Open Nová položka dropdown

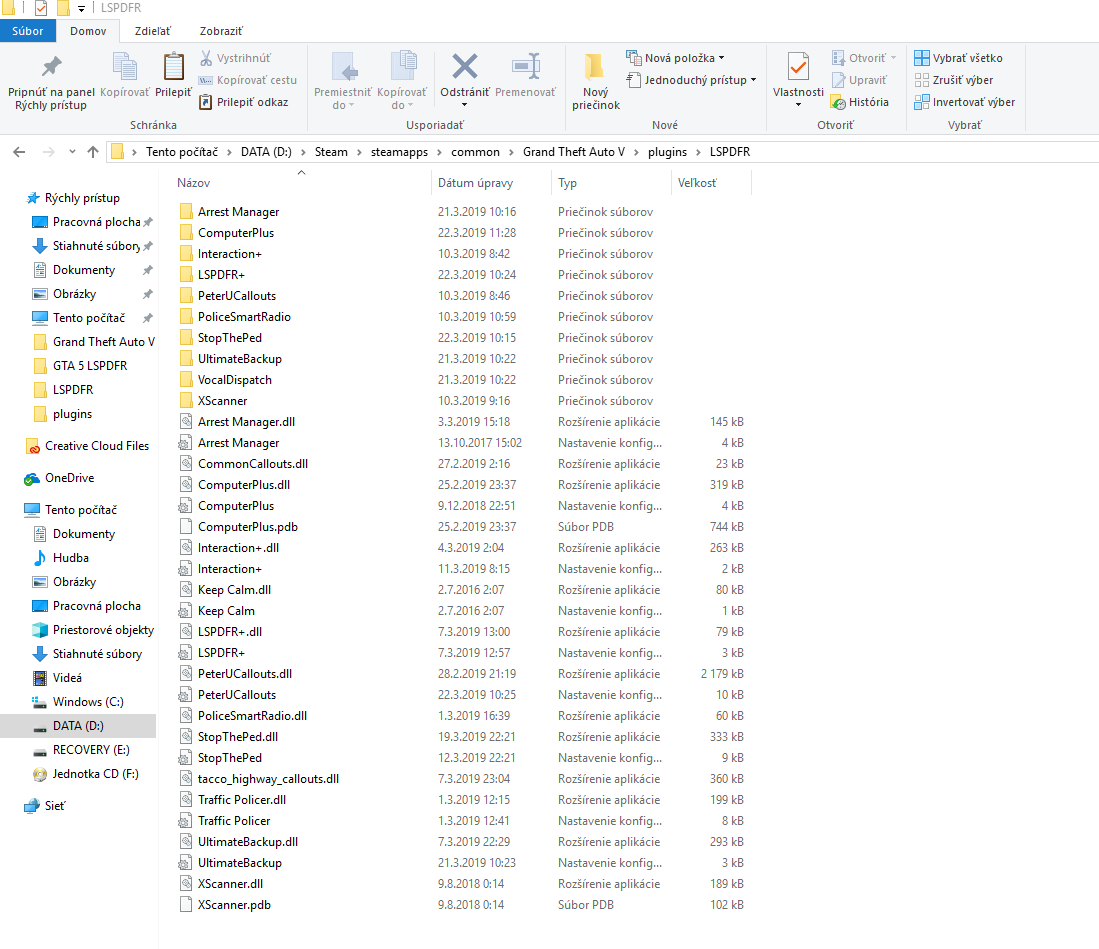(675, 57)
